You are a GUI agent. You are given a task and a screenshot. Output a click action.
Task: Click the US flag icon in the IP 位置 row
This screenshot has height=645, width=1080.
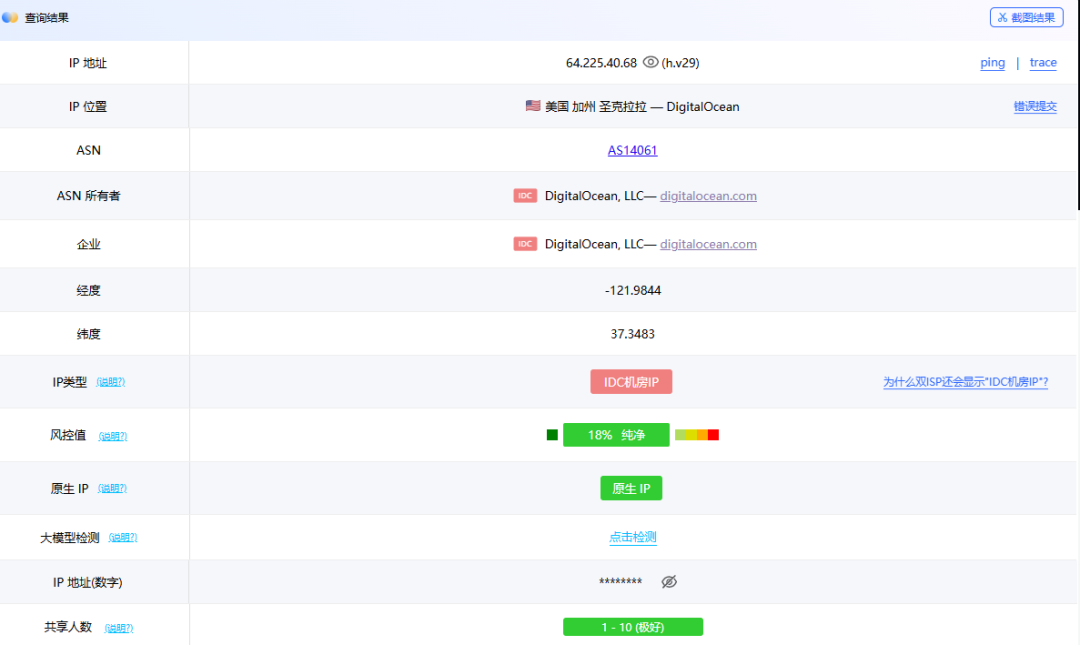click(533, 106)
